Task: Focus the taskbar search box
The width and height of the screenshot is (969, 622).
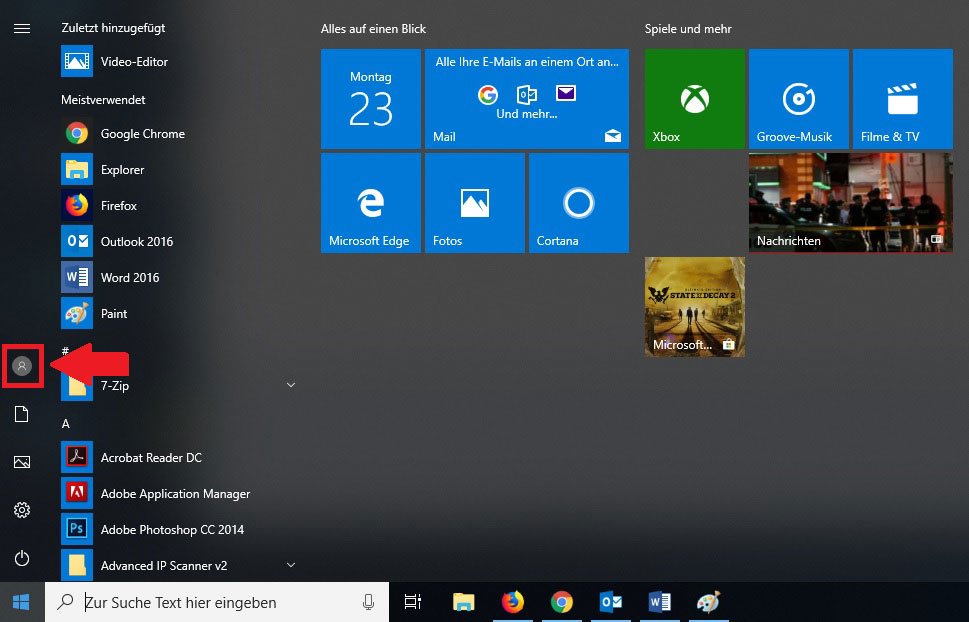Action: [x=217, y=602]
